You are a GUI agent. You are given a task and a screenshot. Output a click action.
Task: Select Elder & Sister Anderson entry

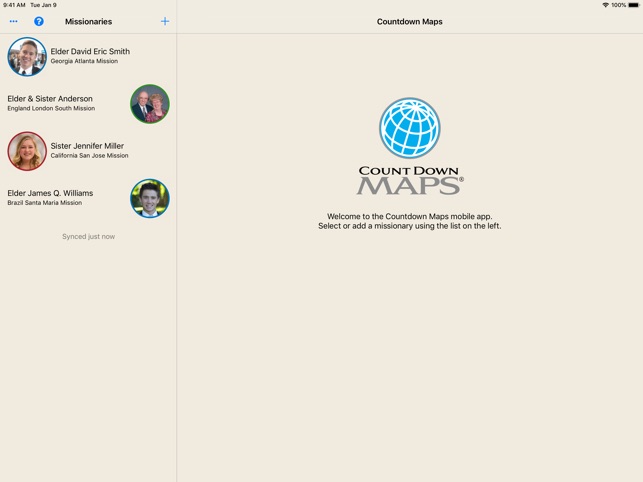click(88, 104)
